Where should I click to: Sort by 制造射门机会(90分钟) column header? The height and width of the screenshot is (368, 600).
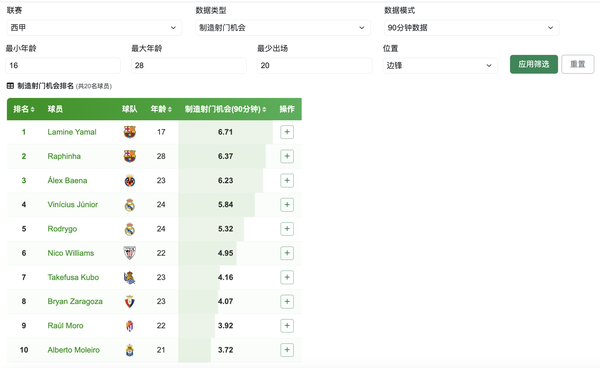point(225,109)
